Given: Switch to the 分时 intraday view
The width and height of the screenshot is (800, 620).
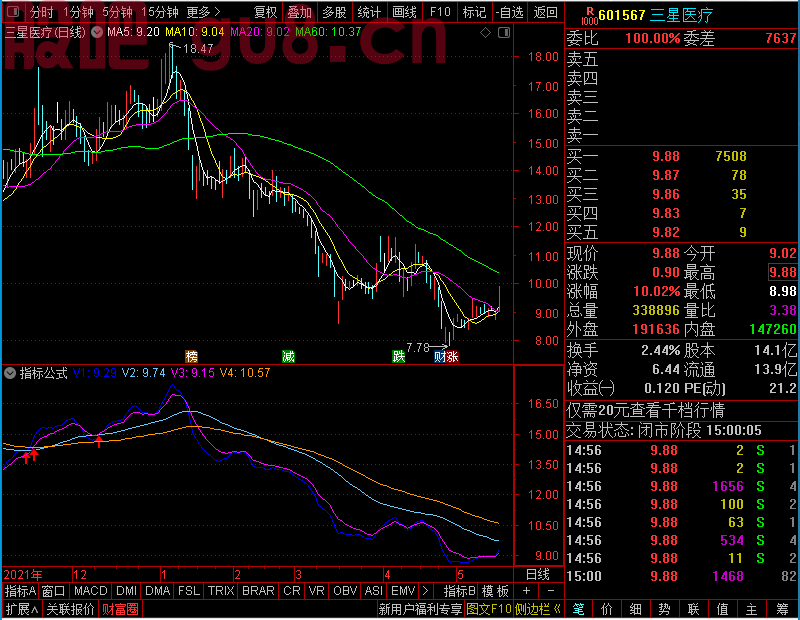Looking at the screenshot, I should coord(42,12).
